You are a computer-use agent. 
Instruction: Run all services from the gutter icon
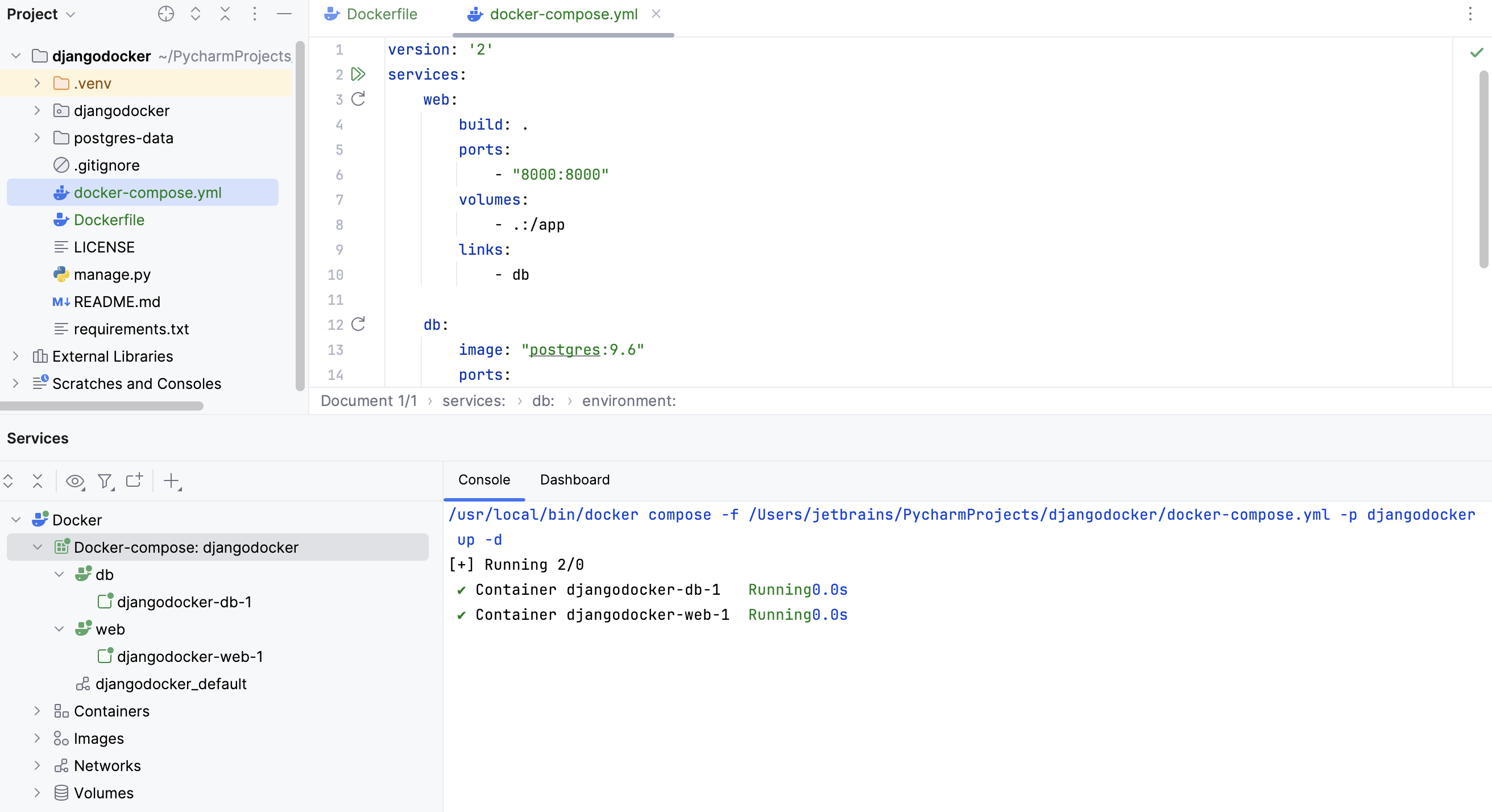pyautogui.click(x=358, y=74)
